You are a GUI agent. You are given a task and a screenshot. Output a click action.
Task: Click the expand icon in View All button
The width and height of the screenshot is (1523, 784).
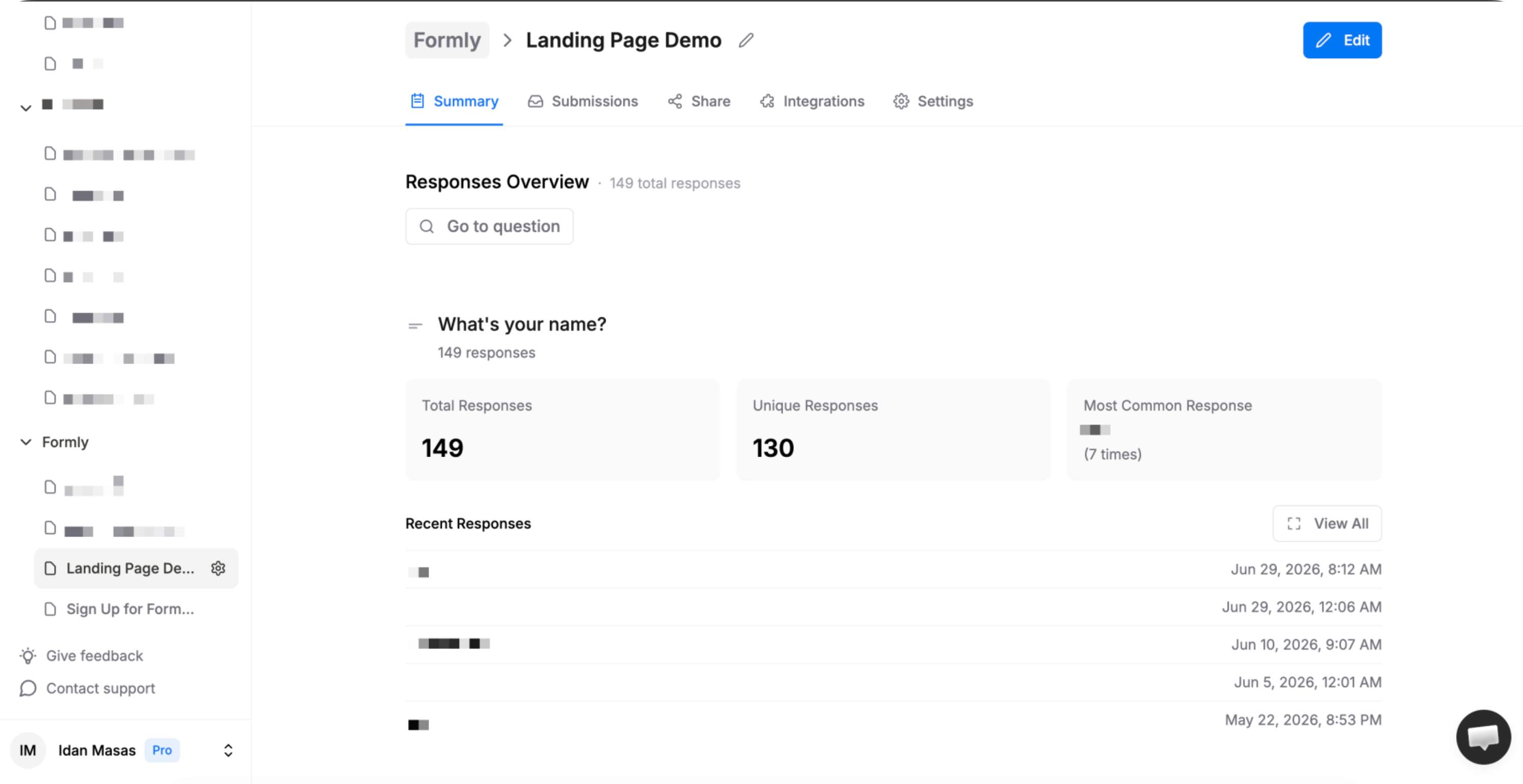click(x=1293, y=523)
